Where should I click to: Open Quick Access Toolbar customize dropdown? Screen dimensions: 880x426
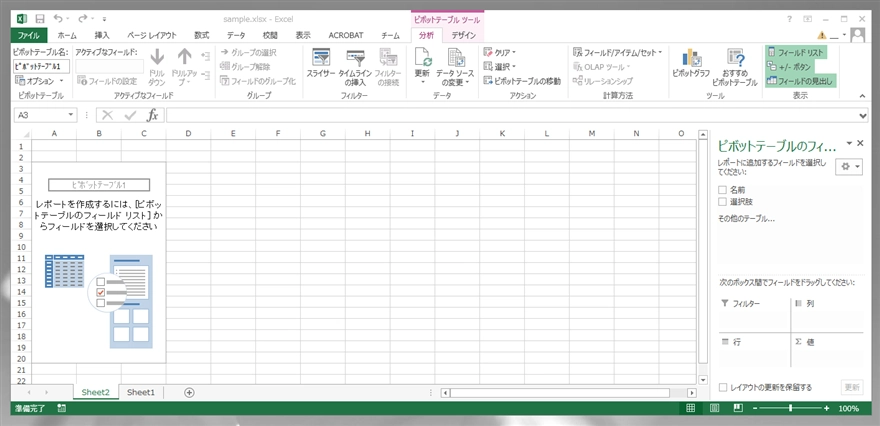pyautogui.click(x=104, y=19)
